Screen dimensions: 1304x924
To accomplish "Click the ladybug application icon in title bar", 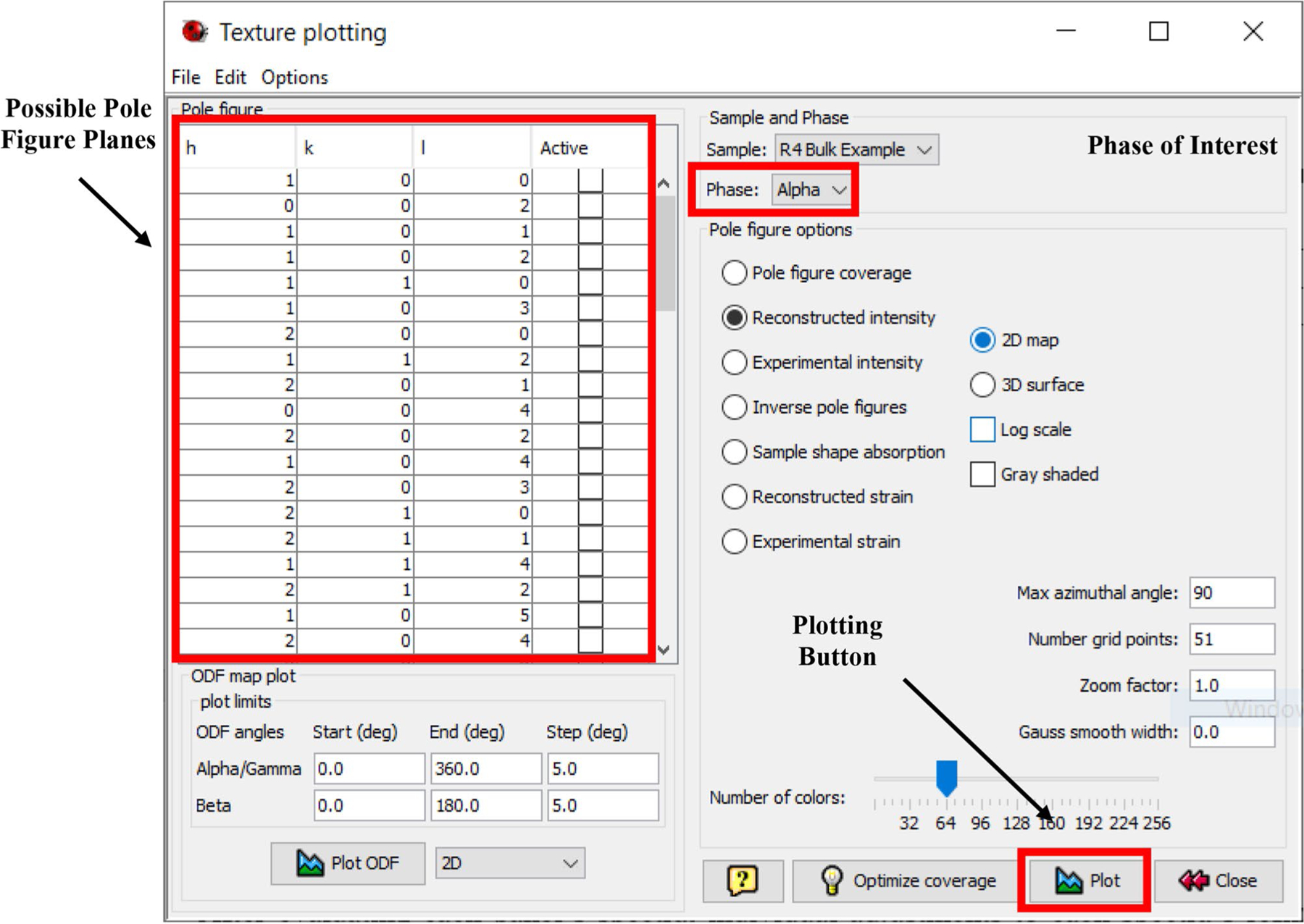I will (194, 31).
